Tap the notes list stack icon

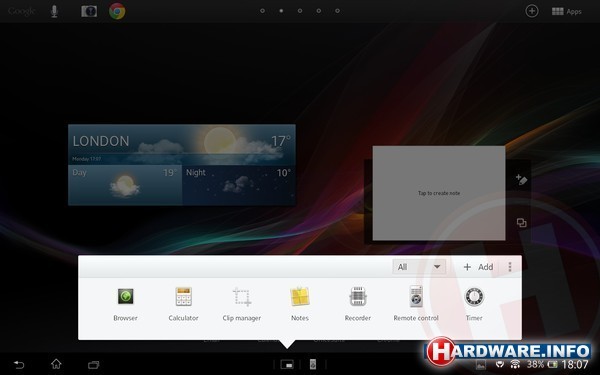(521, 223)
